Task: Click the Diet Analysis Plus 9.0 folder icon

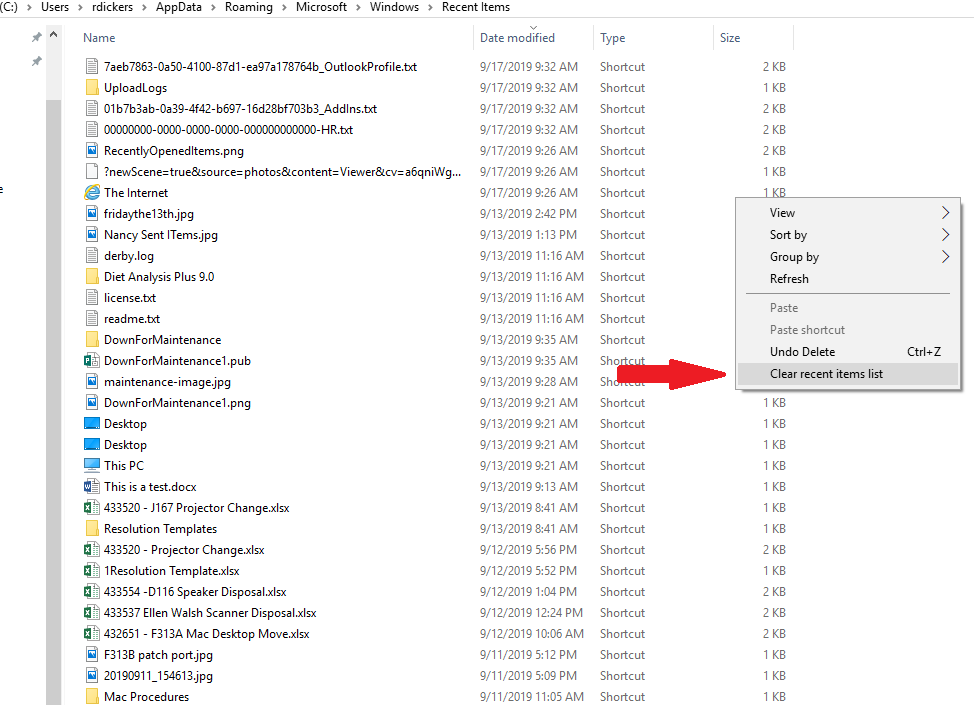Action: tap(92, 276)
